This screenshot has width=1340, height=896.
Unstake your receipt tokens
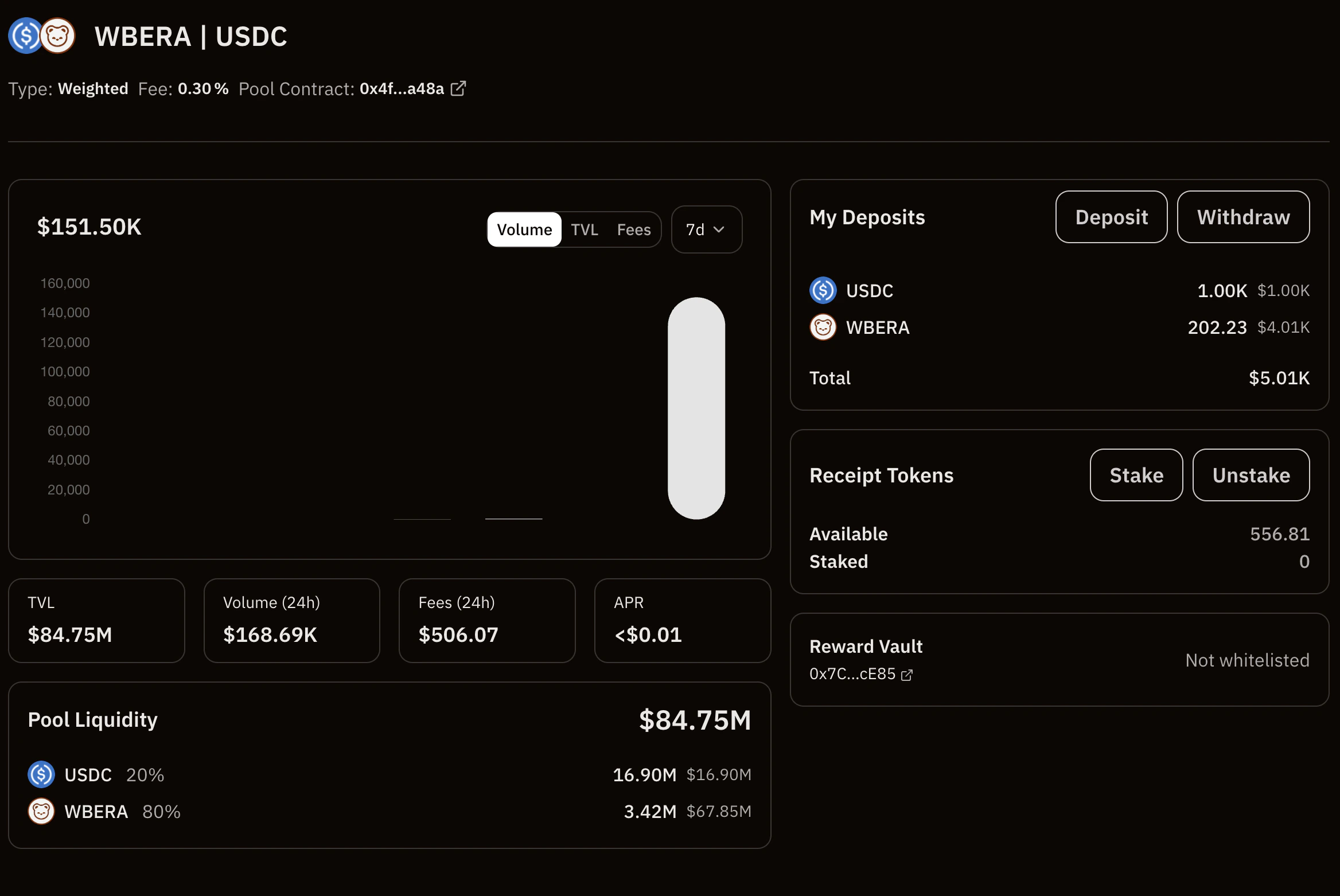pyautogui.click(x=1251, y=474)
